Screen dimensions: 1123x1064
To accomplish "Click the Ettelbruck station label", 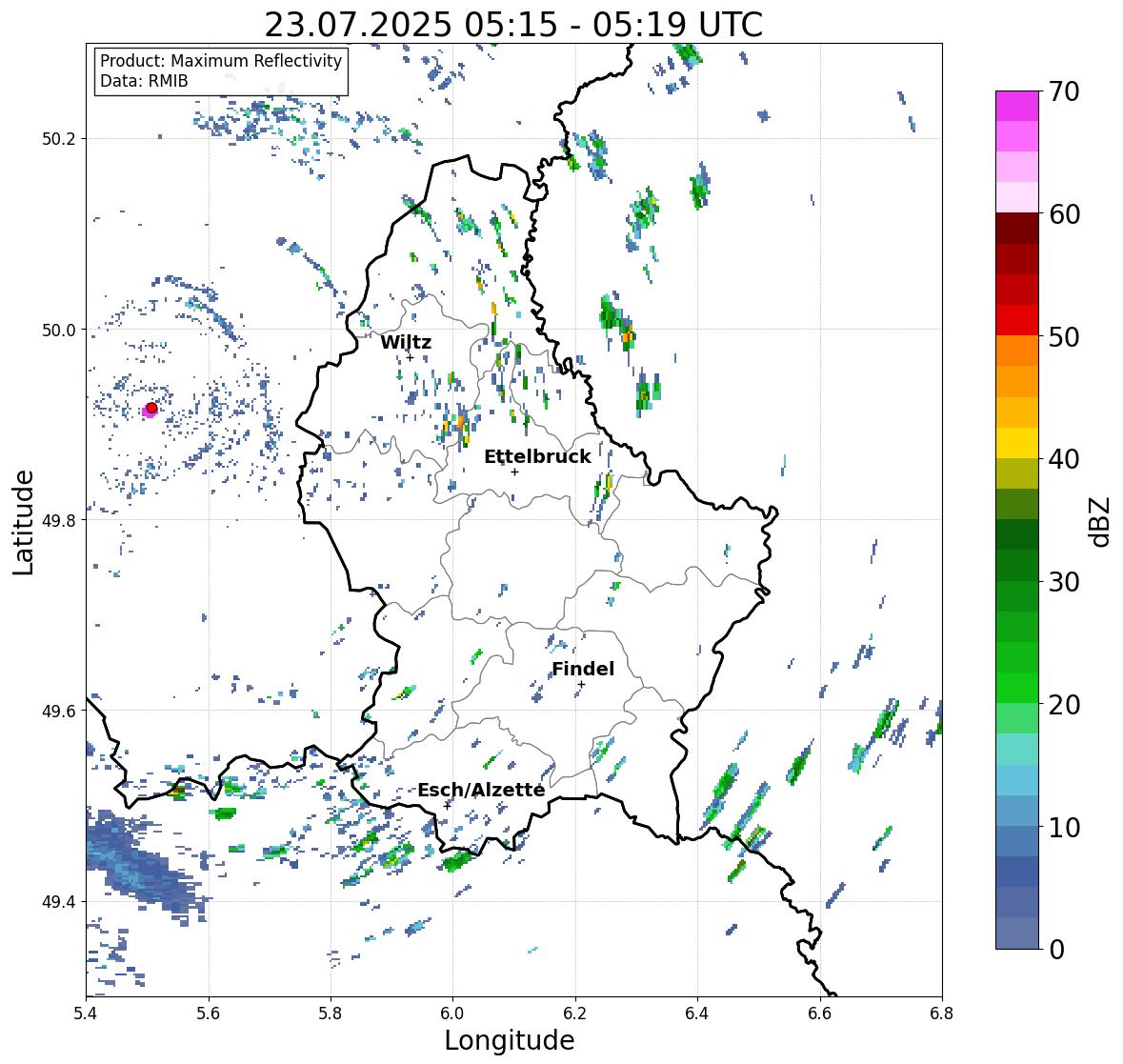I will pos(537,456).
